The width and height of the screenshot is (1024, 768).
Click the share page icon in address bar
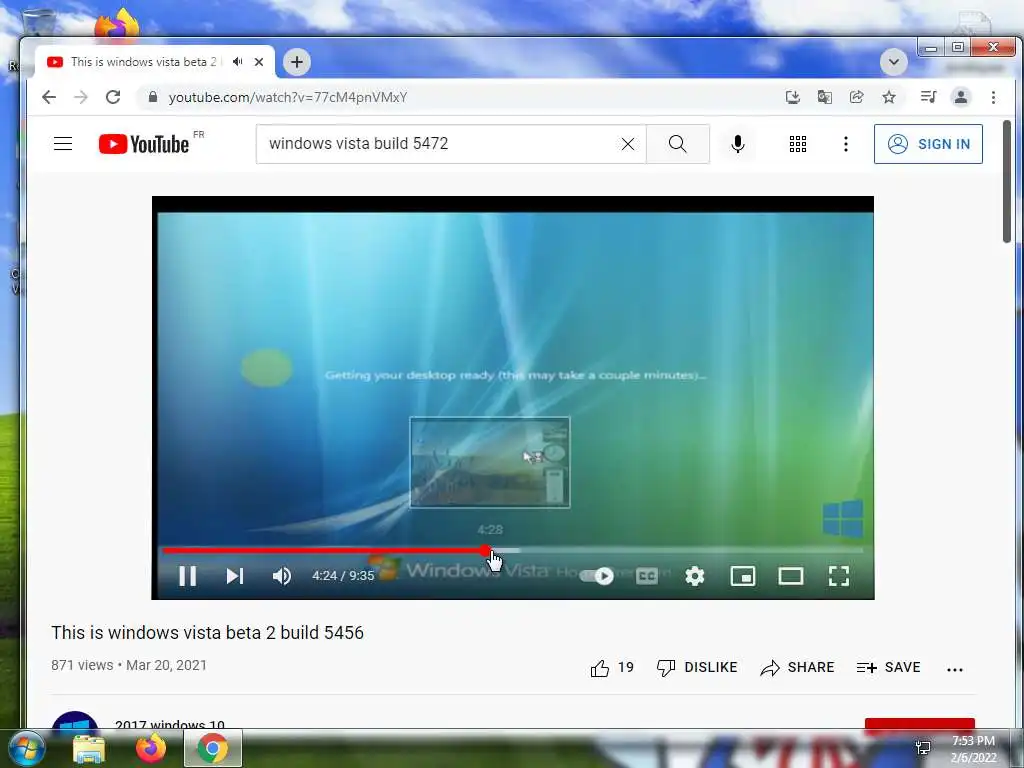tap(856, 97)
